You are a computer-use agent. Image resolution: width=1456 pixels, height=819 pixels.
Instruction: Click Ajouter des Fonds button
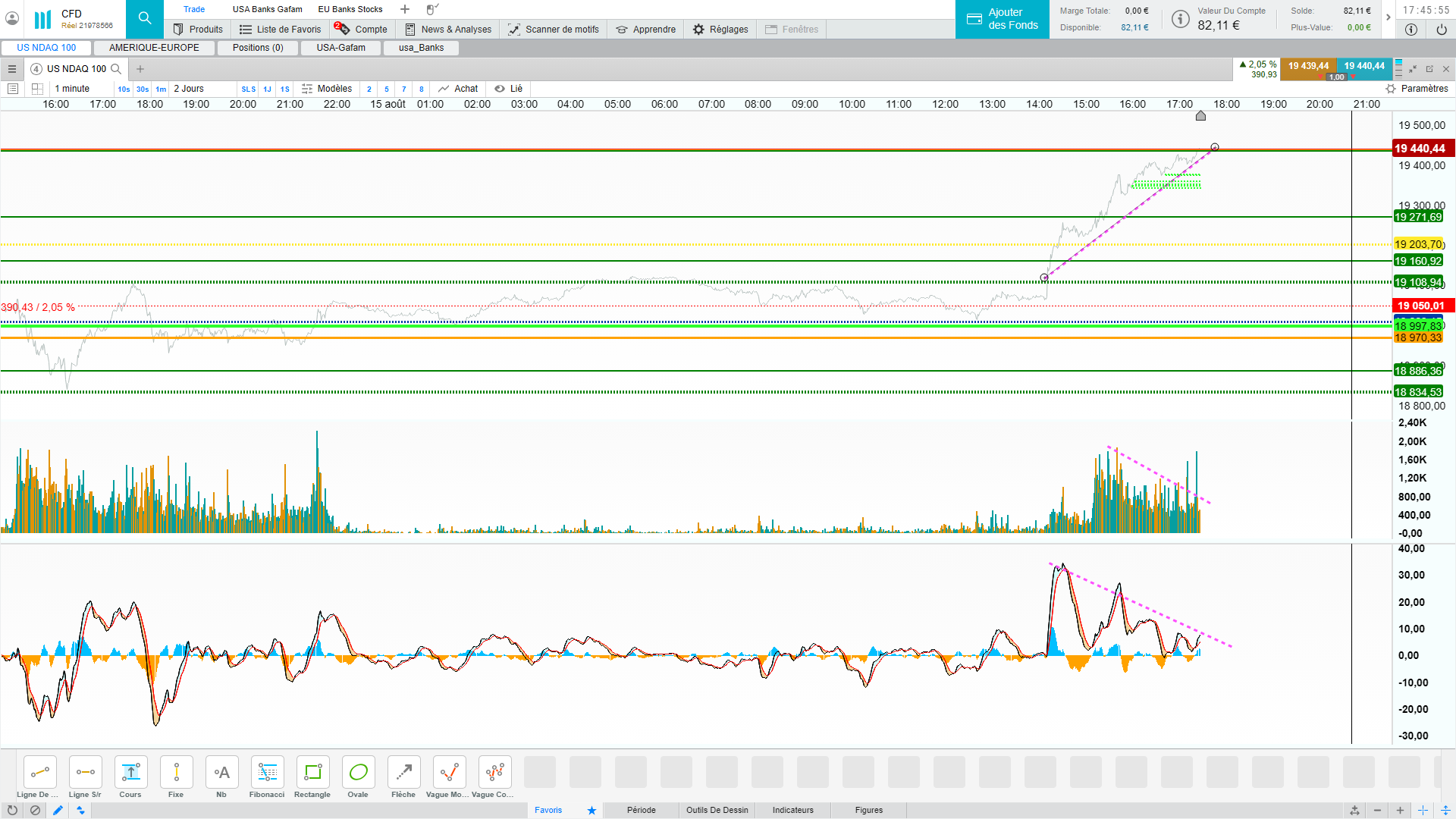coord(1002,19)
